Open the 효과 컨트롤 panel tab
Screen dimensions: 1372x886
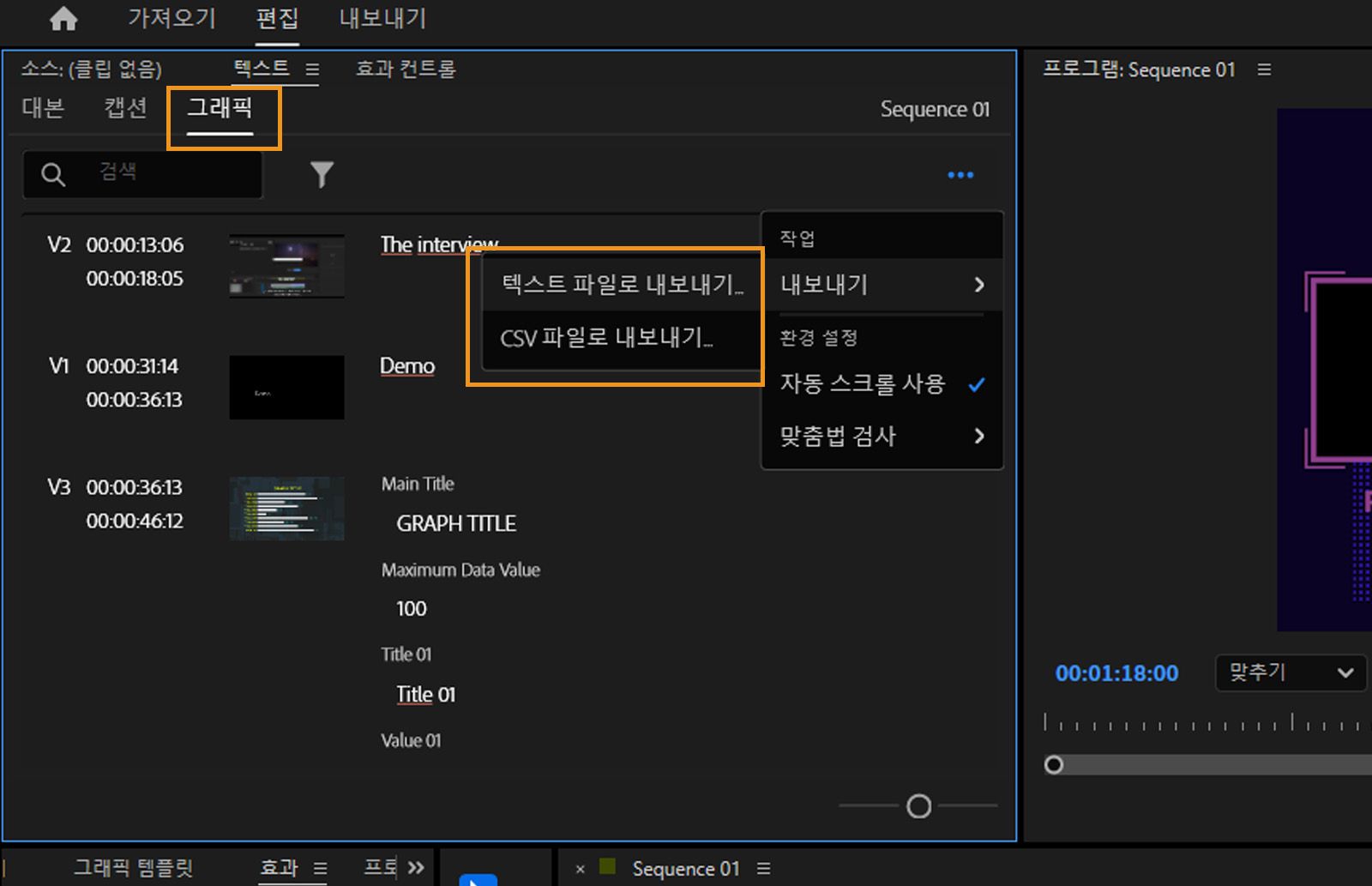(x=406, y=69)
